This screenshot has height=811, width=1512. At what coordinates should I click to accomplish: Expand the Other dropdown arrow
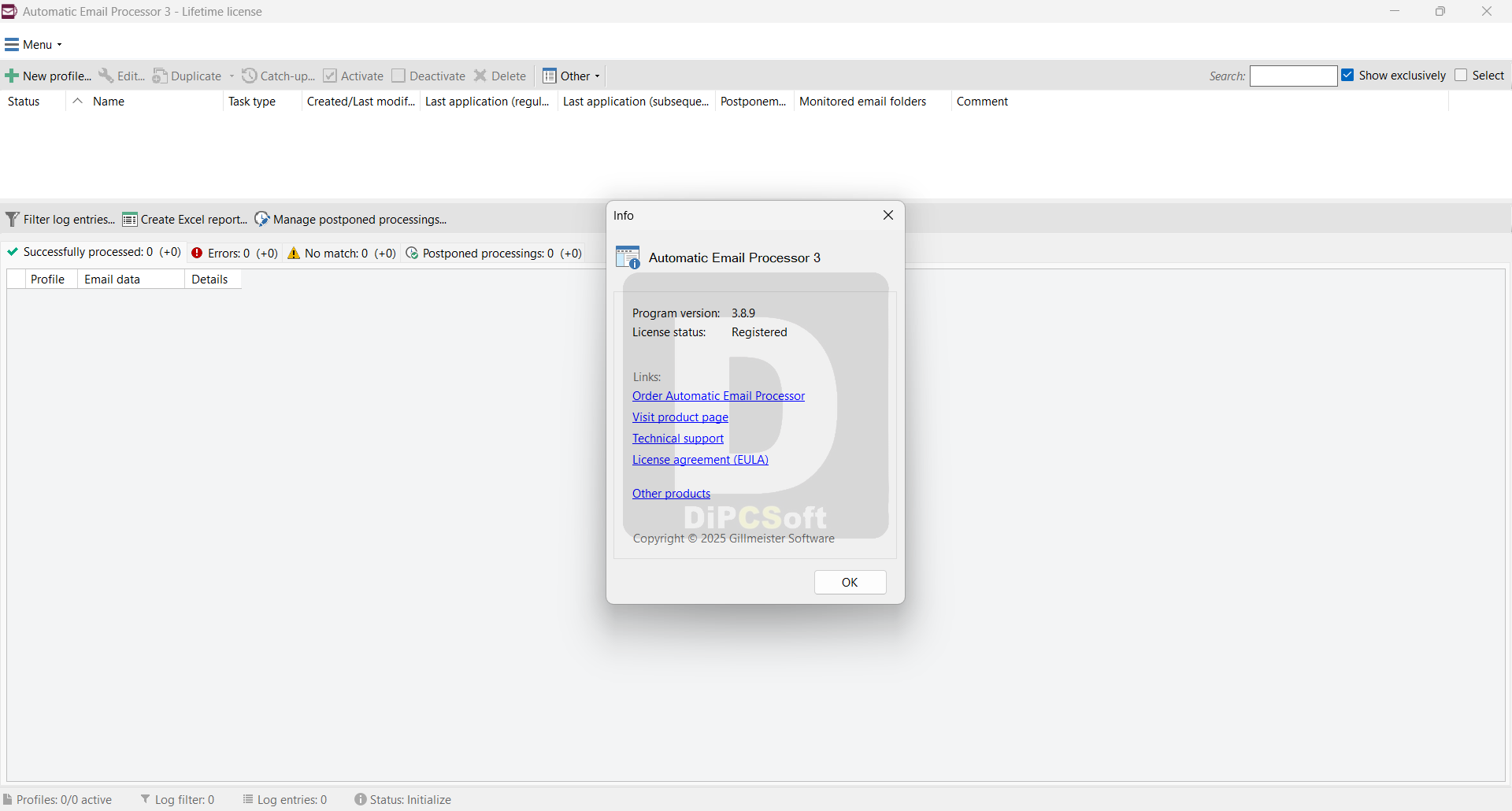point(598,76)
